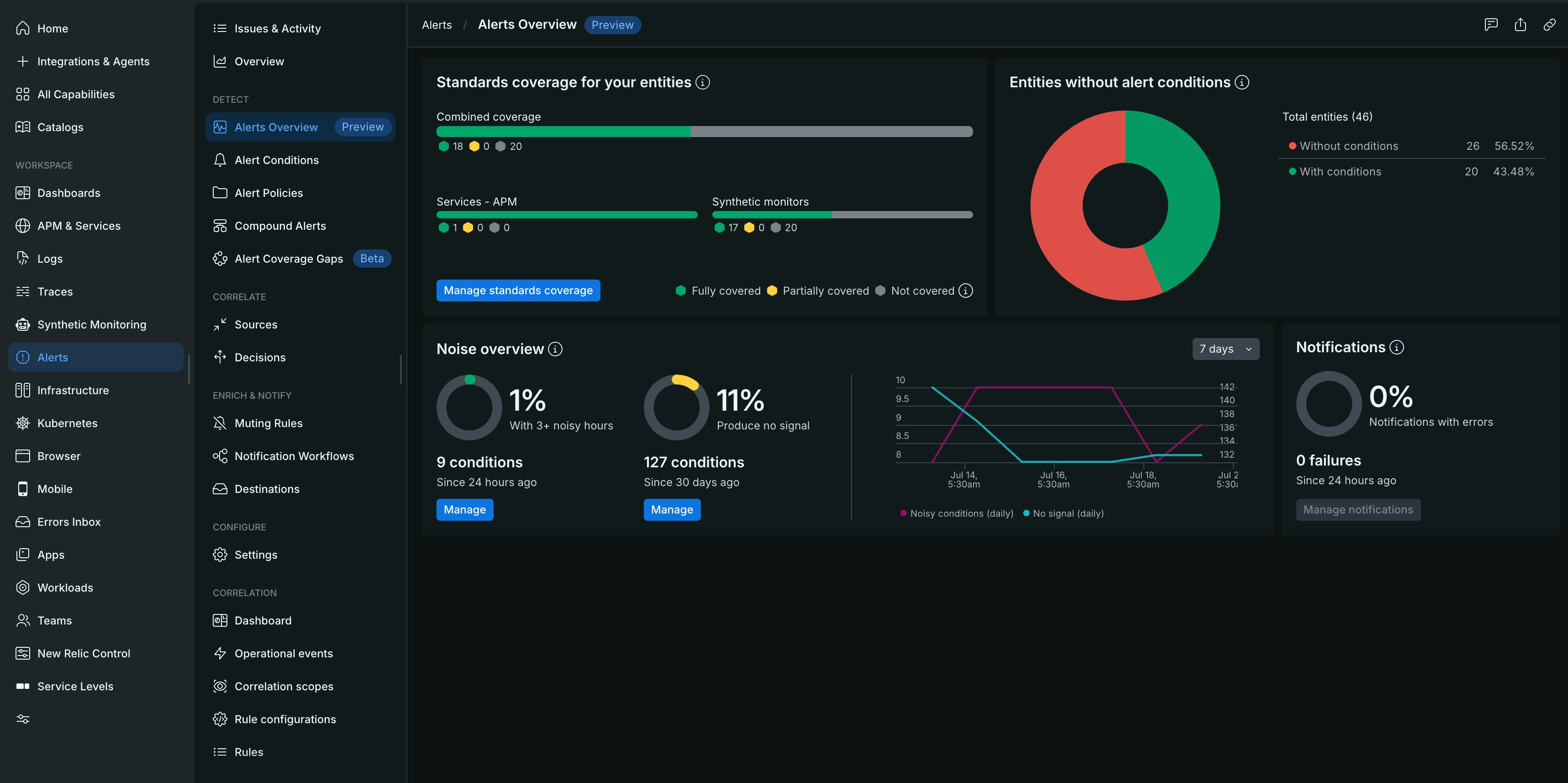Click the Alert Coverage Gaps icon
The width and height of the screenshot is (1568, 783).
[x=220, y=258]
